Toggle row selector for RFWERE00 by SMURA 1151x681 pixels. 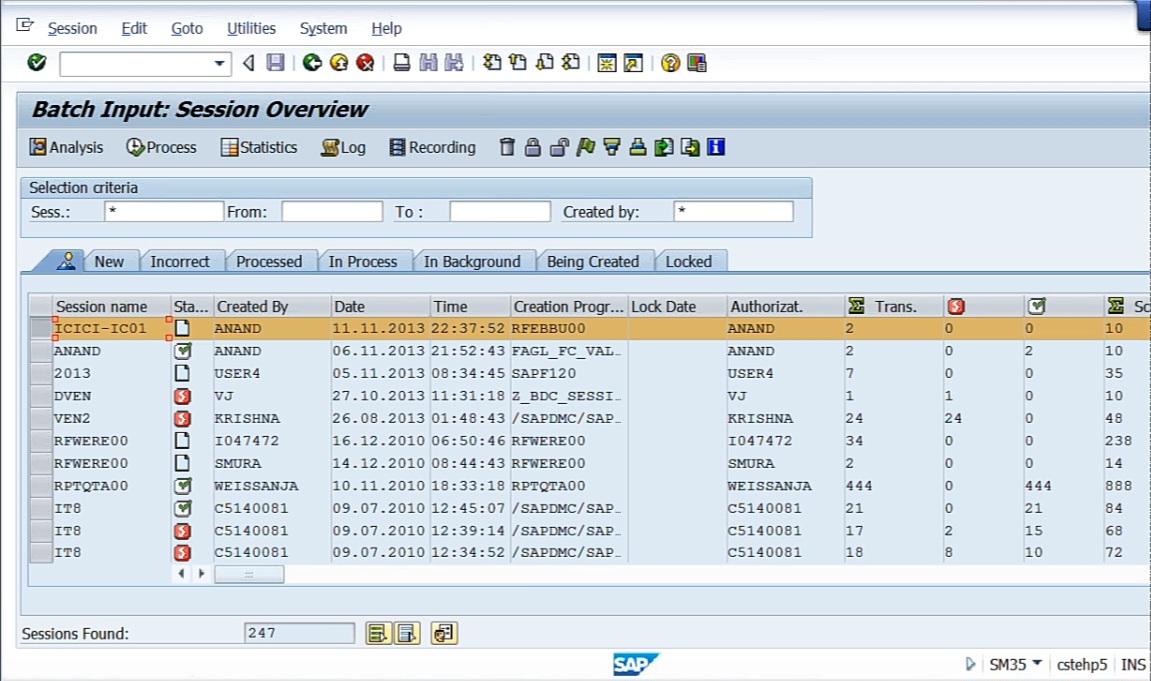point(41,463)
